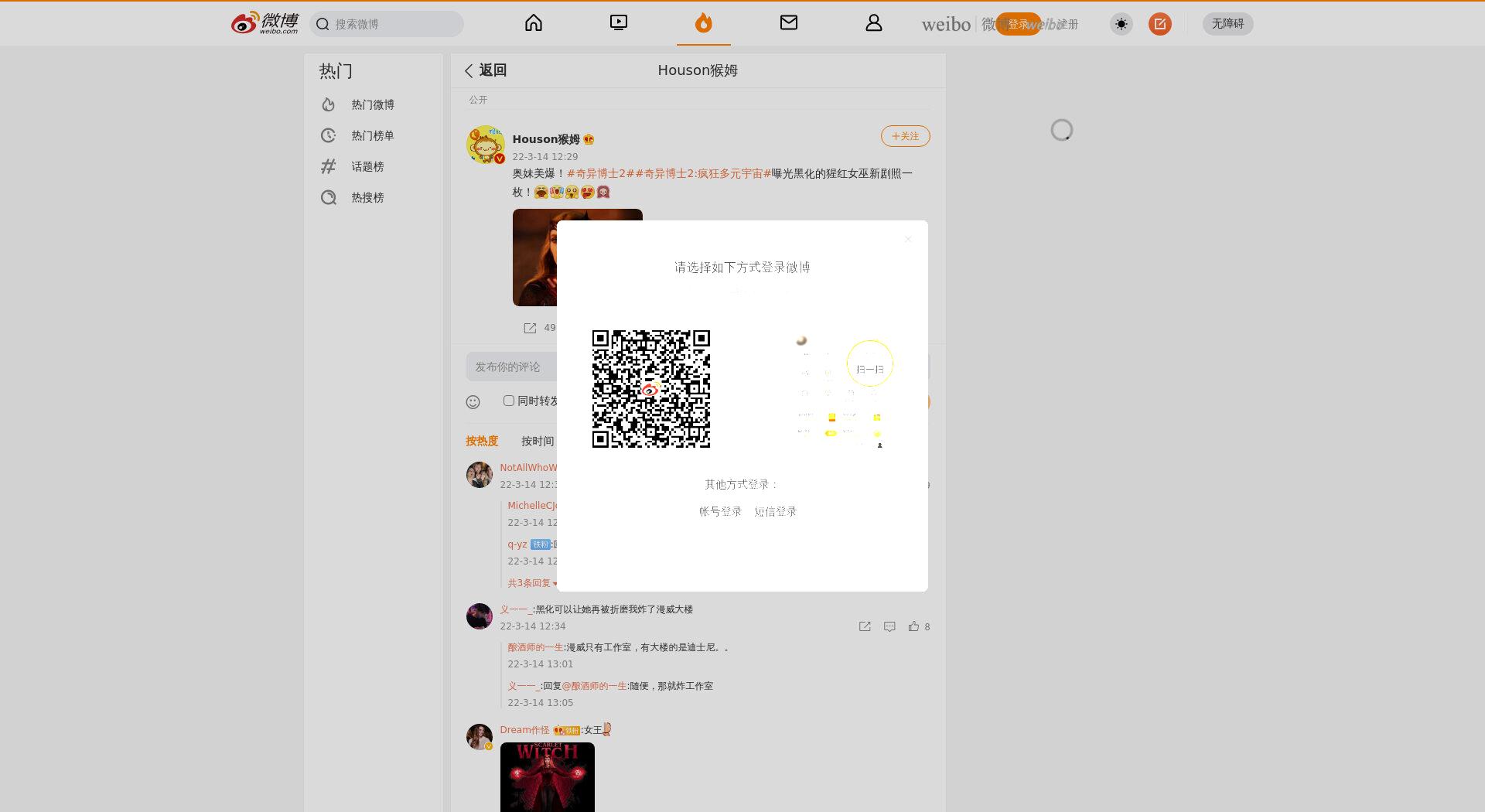Click the Weibo logo in header
Image resolution: width=1485 pixels, height=812 pixels.
265,23
